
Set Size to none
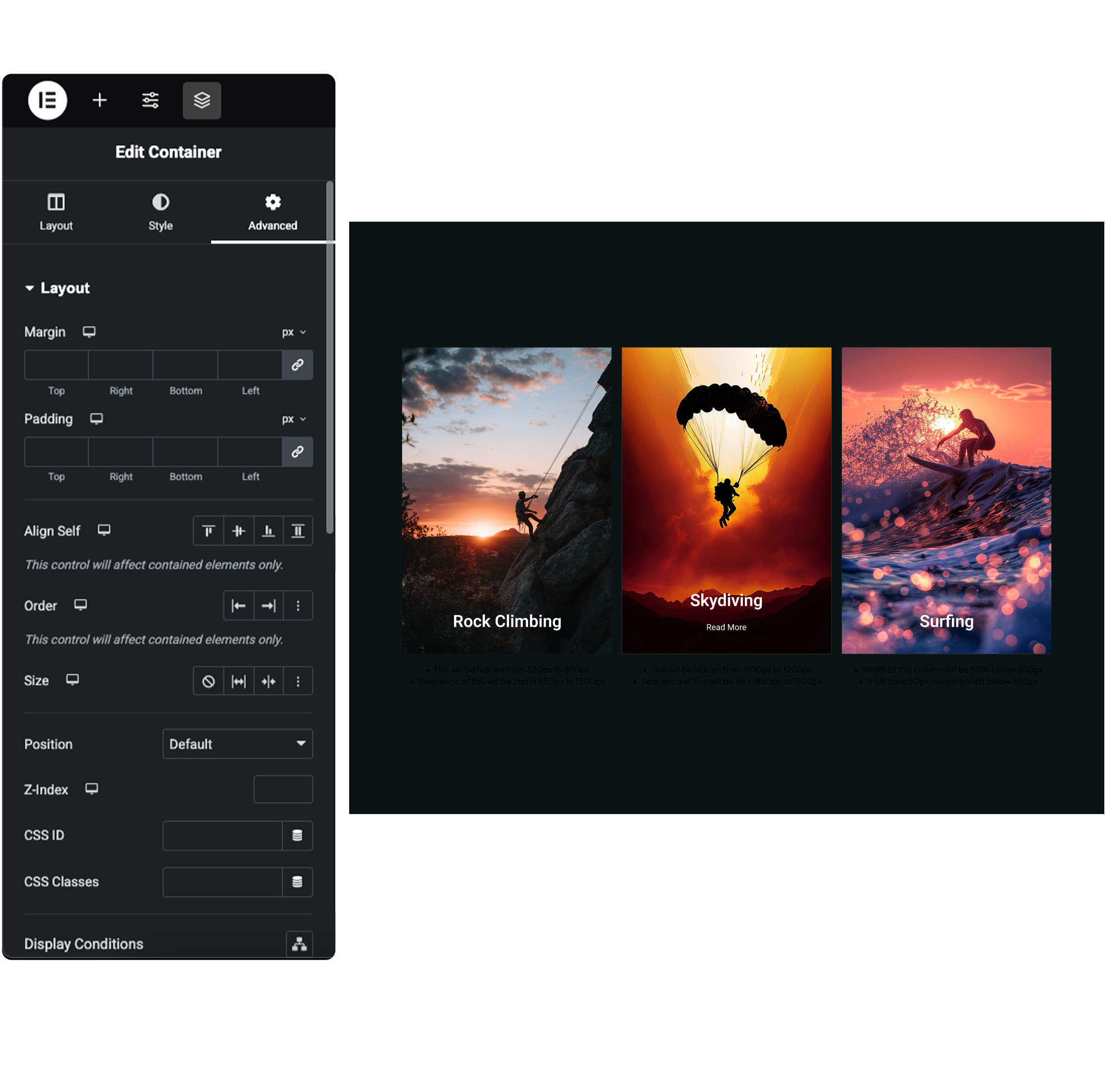[208, 681]
